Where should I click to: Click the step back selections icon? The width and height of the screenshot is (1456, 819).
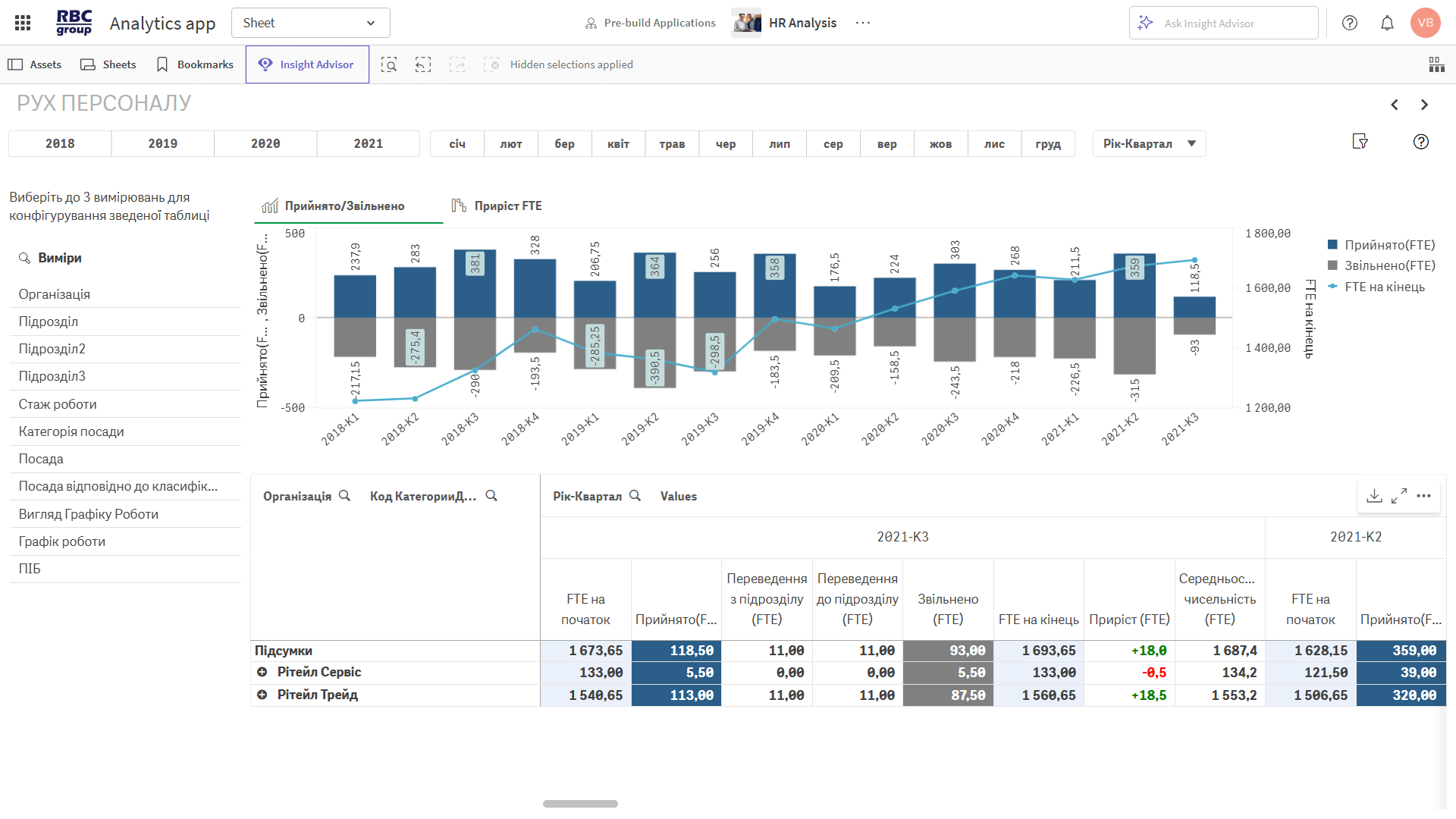pyautogui.click(x=423, y=64)
